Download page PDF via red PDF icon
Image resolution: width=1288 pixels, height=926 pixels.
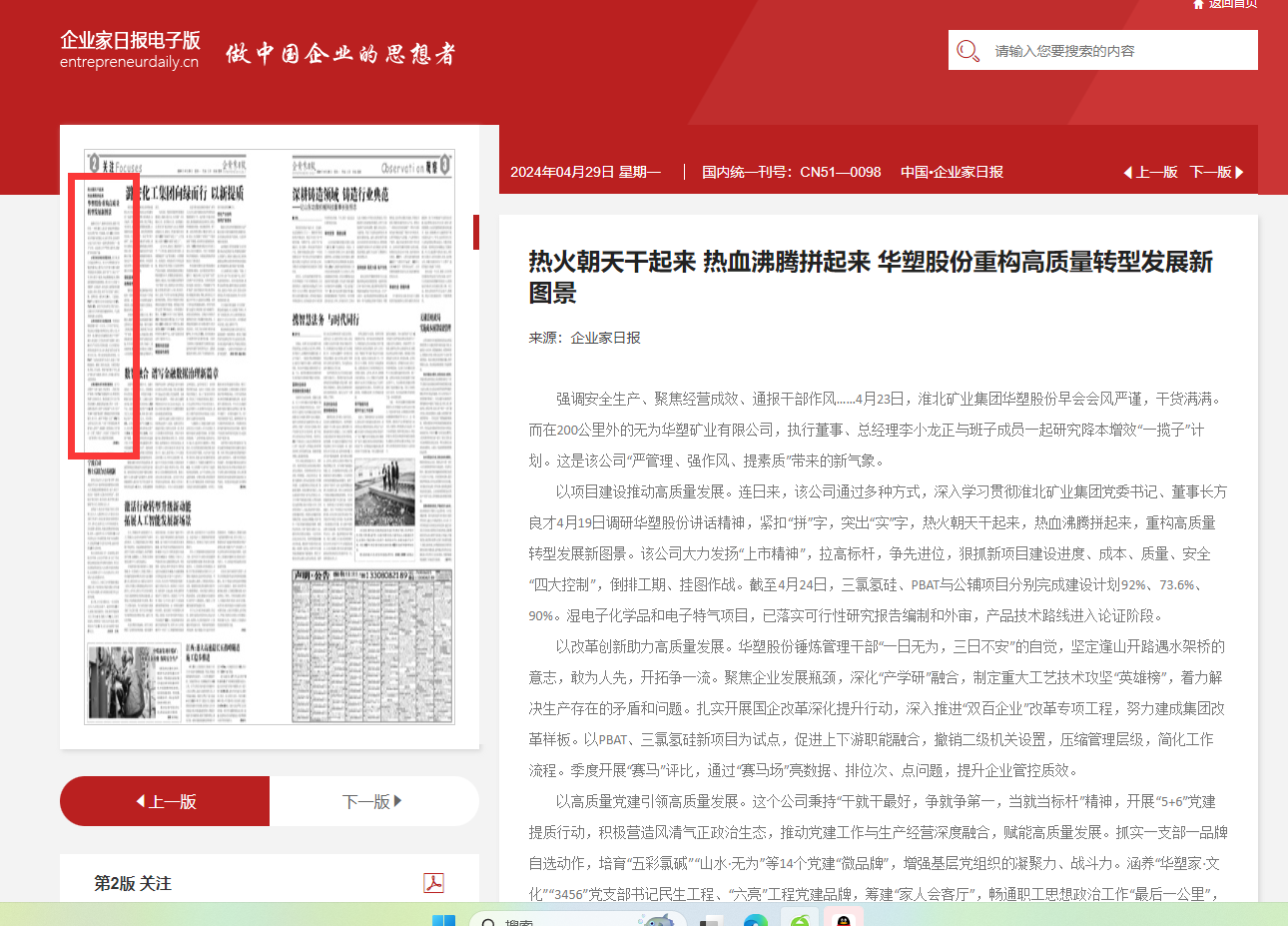433,883
